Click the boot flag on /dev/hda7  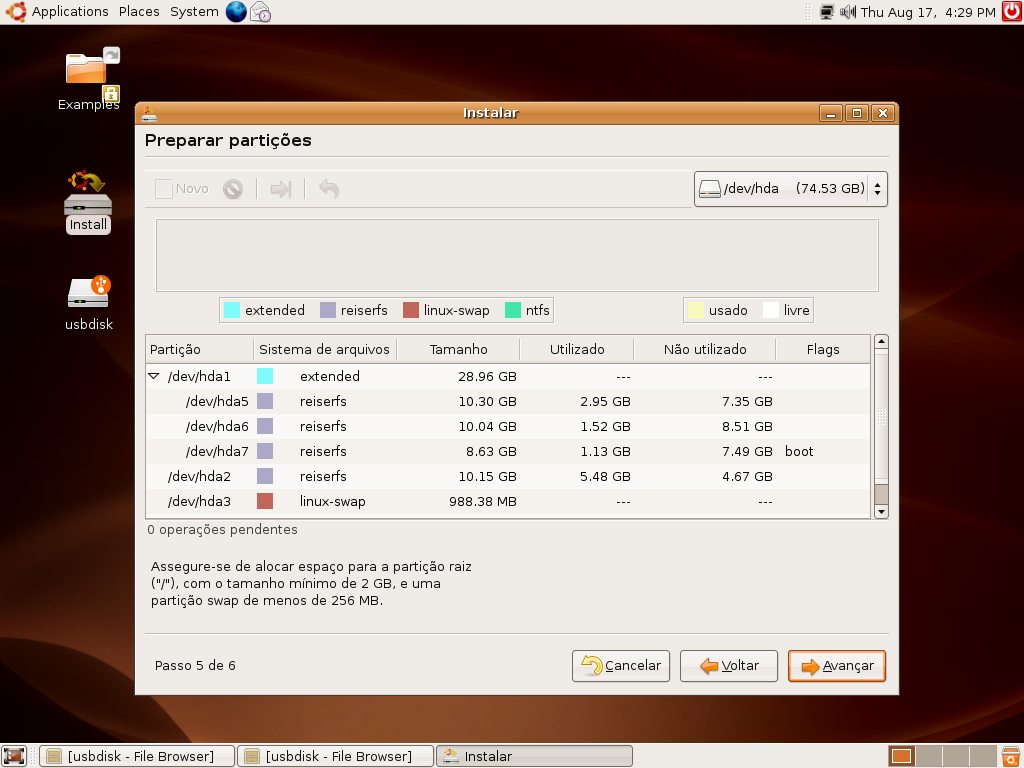(799, 451)
